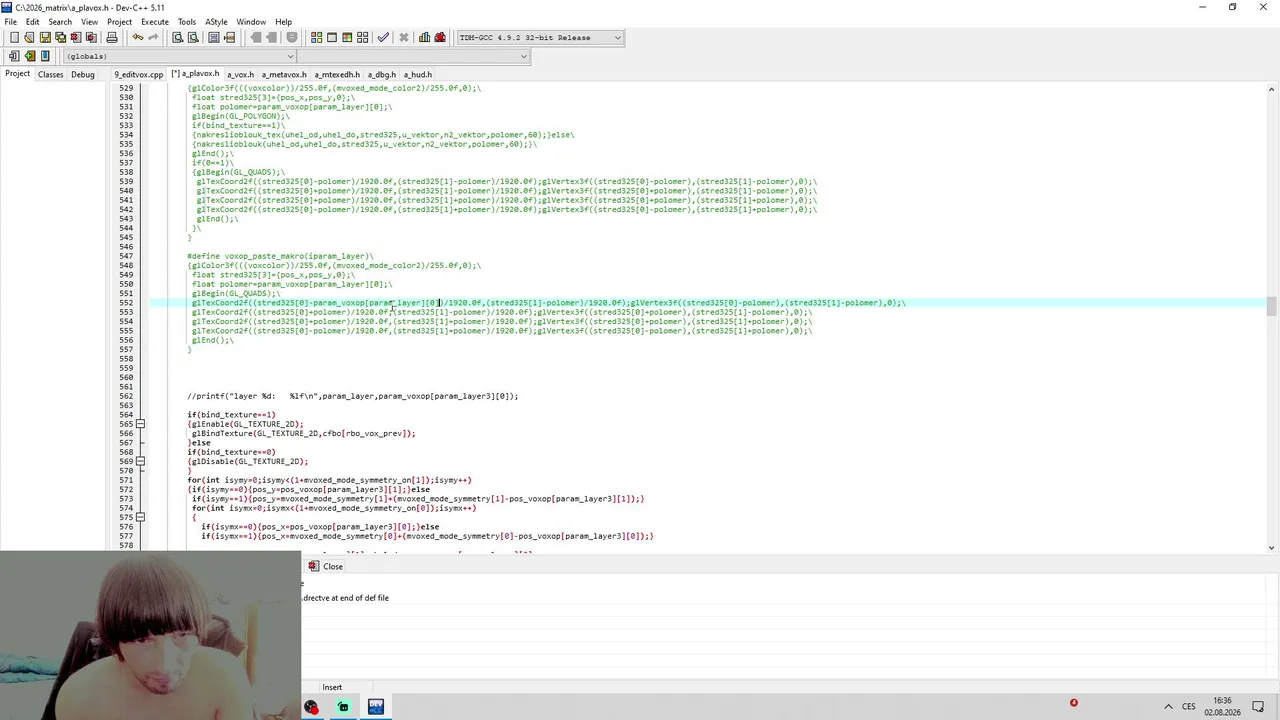This screenshot has width=1280, height=720.
Task: Collapse code fold at line 569
Action: pyautogui.click(x=140, y=461)
